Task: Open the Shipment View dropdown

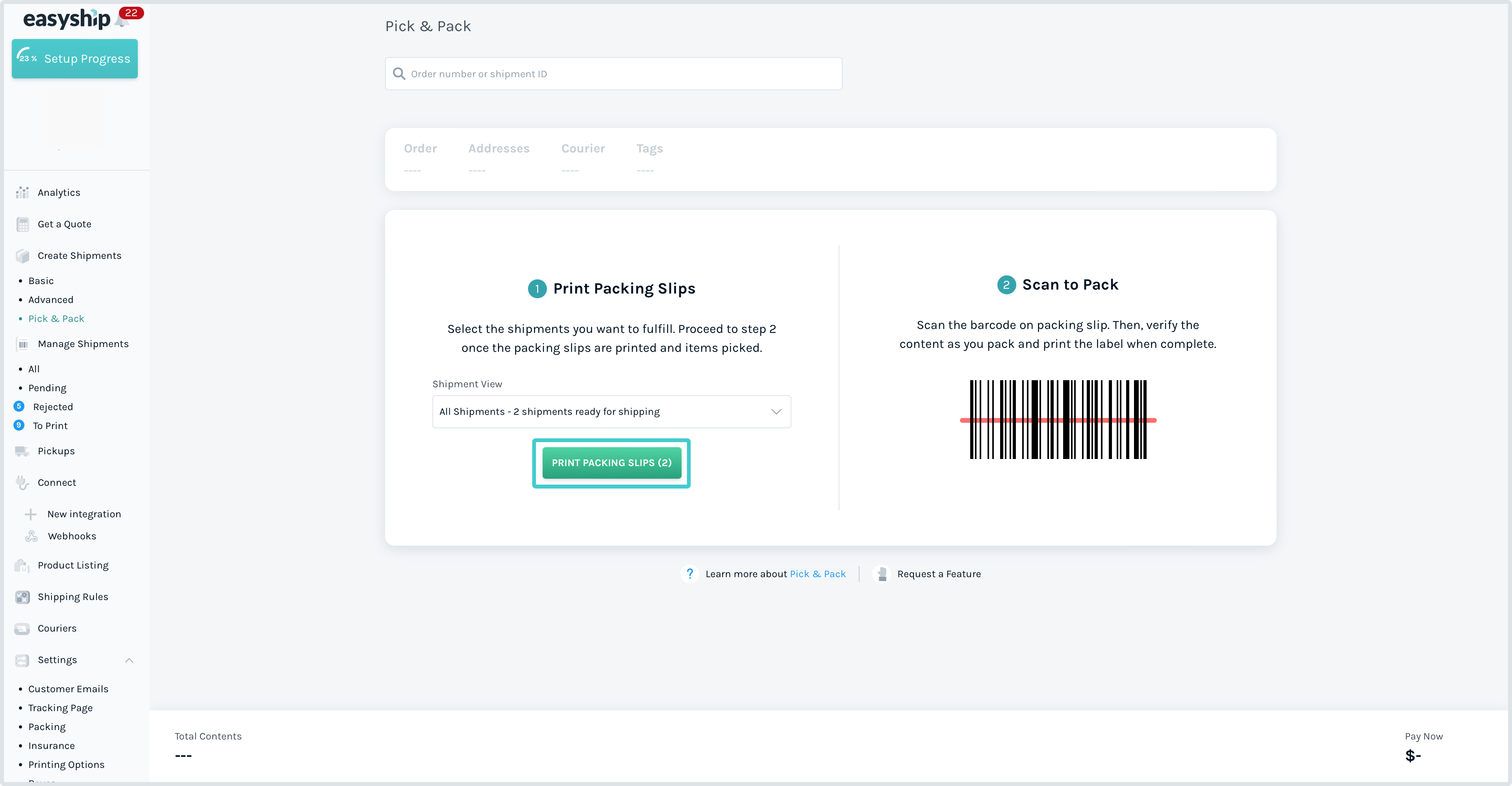Action: (611, 412)
